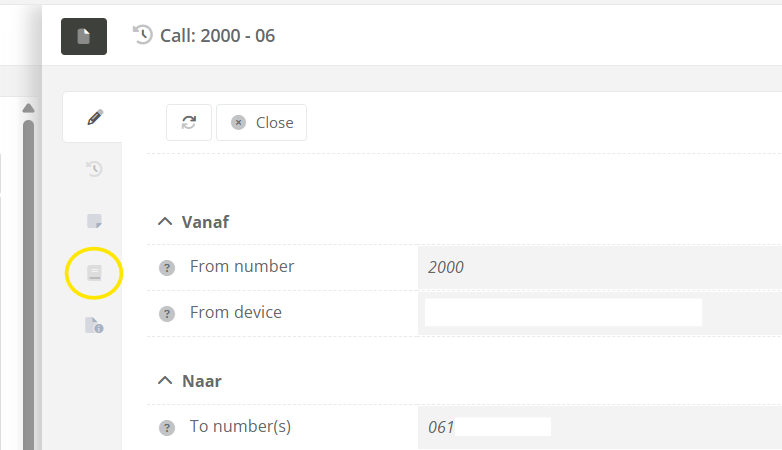Screen dimensions: 782x450
Task: Click the From number field showing 2000
Action: click(600, 267)
